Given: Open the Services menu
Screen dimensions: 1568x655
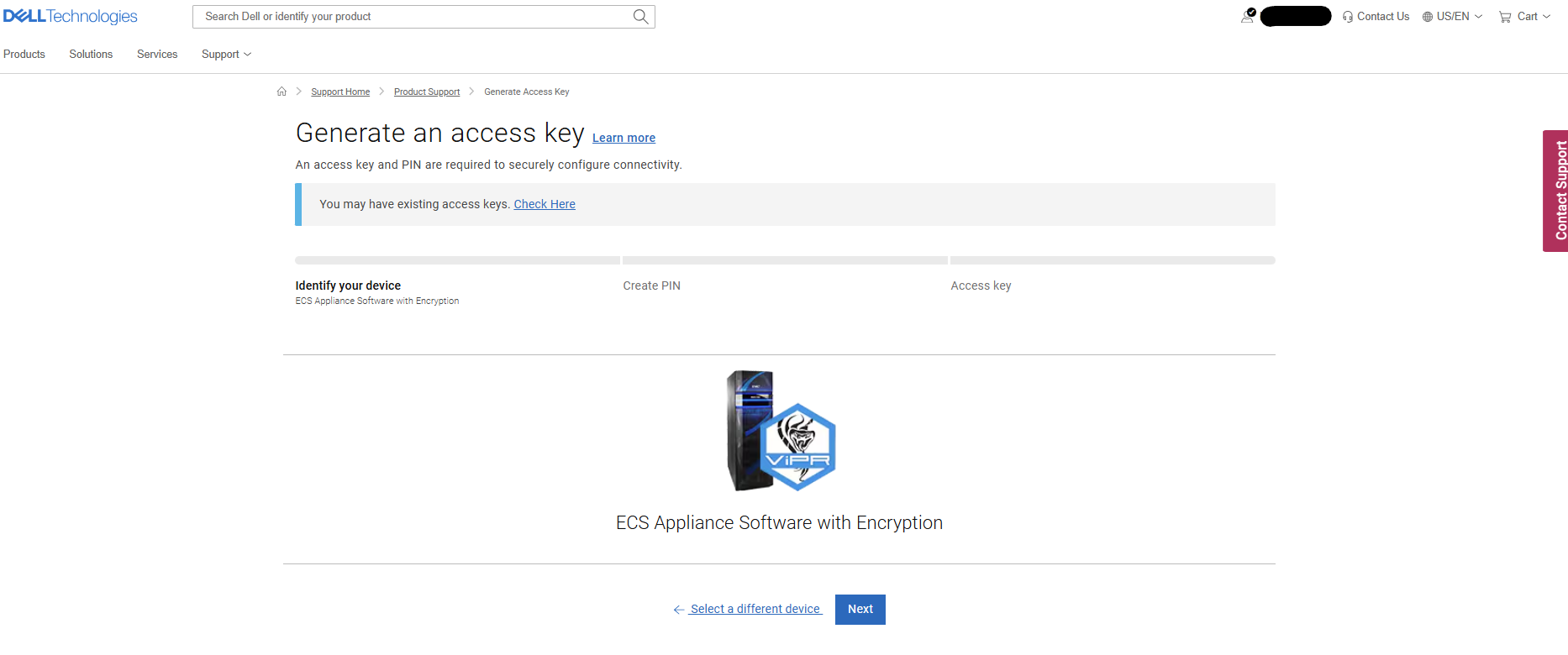Looking at the screenshot, I should (157, 55).
